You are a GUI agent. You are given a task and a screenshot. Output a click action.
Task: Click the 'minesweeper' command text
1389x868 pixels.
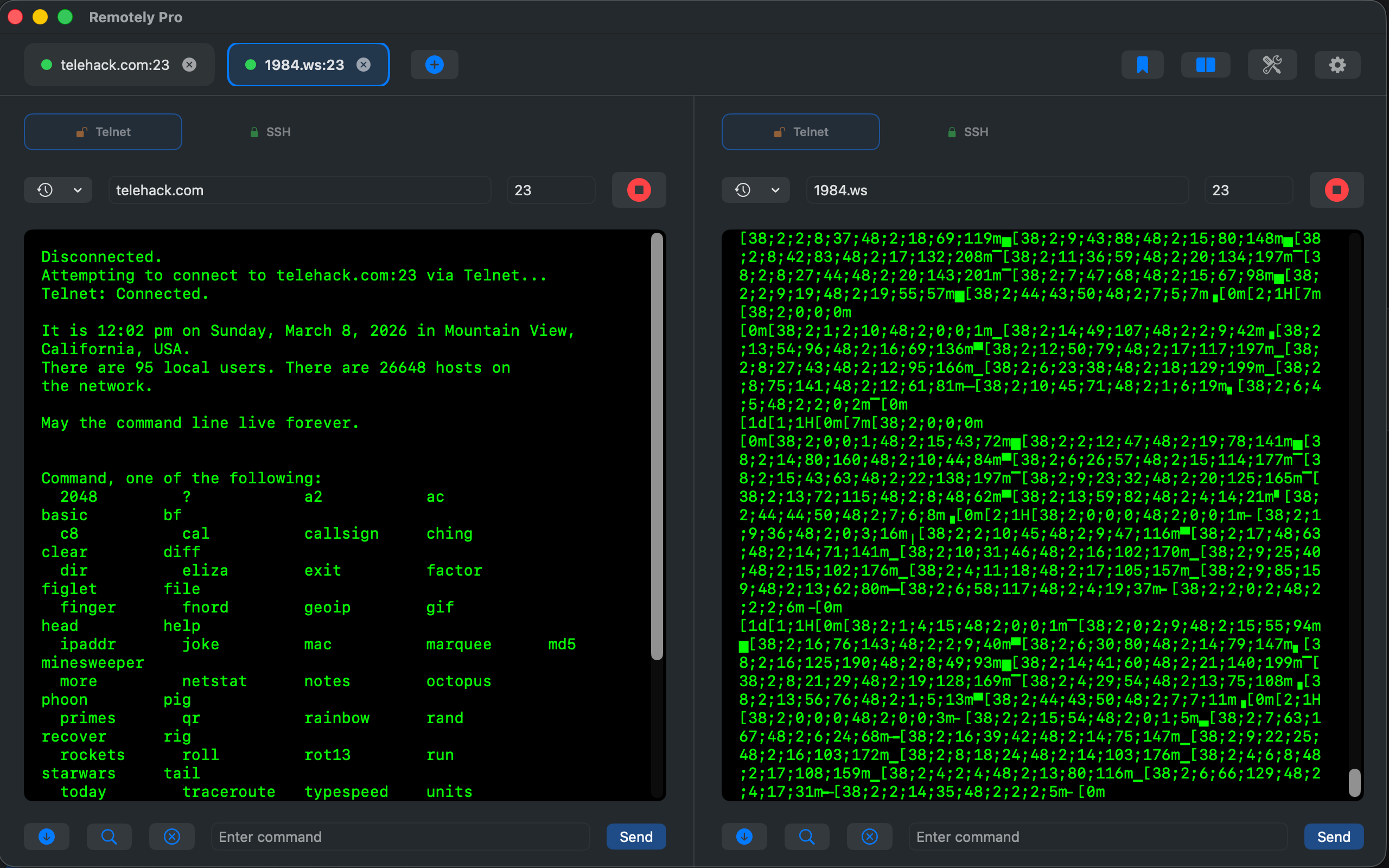[x=92, y=662]
